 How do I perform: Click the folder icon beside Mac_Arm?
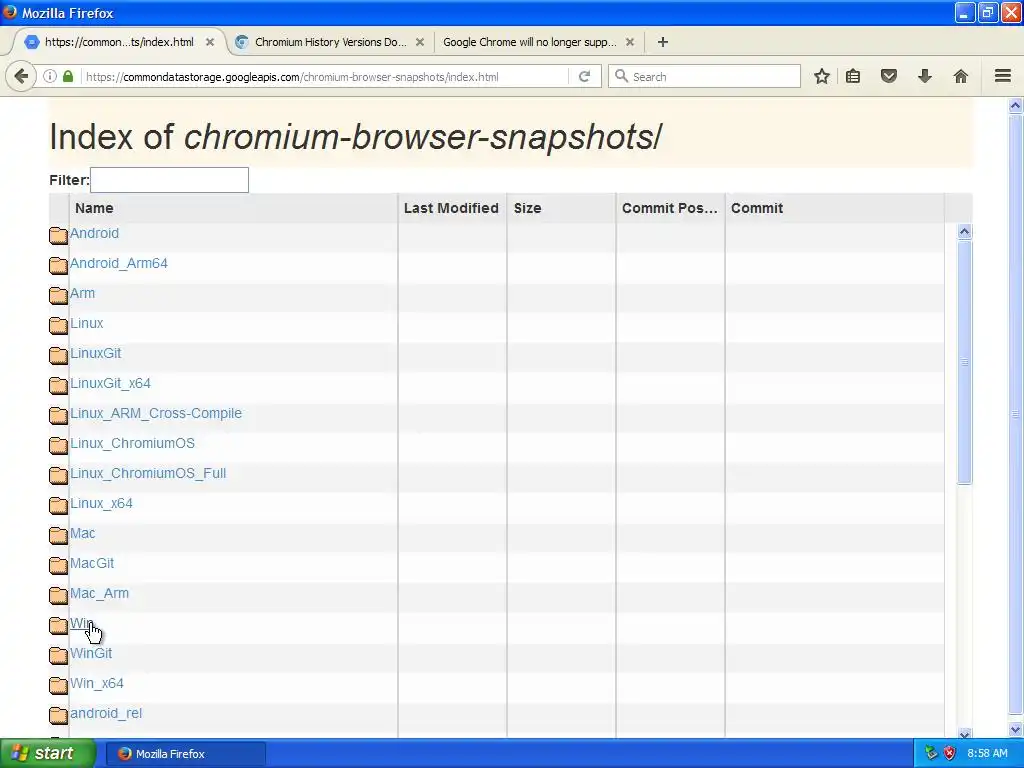coord(58,596)
